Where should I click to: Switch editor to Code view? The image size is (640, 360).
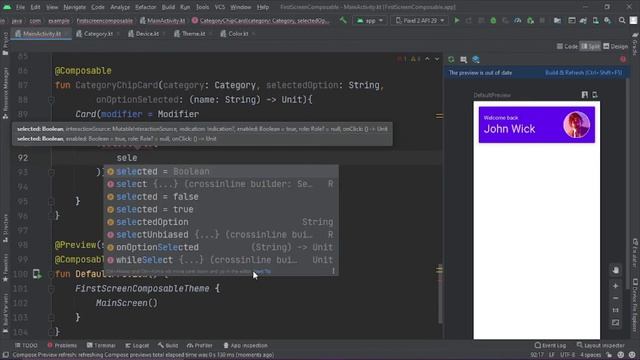[x=567, y=47]
